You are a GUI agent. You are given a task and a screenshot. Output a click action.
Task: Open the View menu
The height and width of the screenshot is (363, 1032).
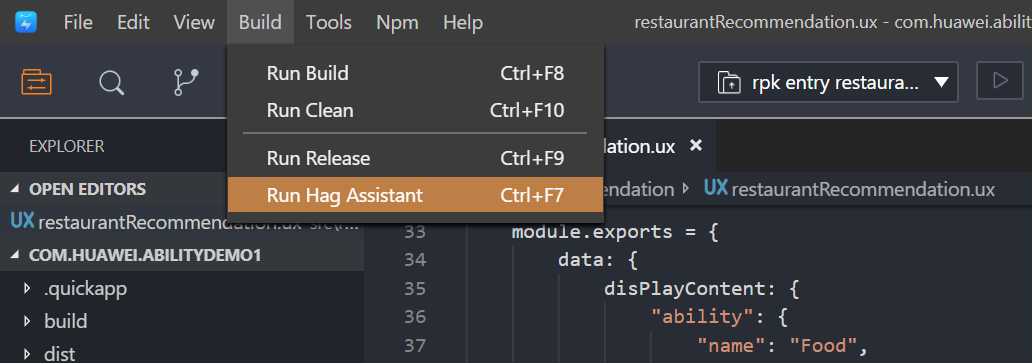[194, 22]
